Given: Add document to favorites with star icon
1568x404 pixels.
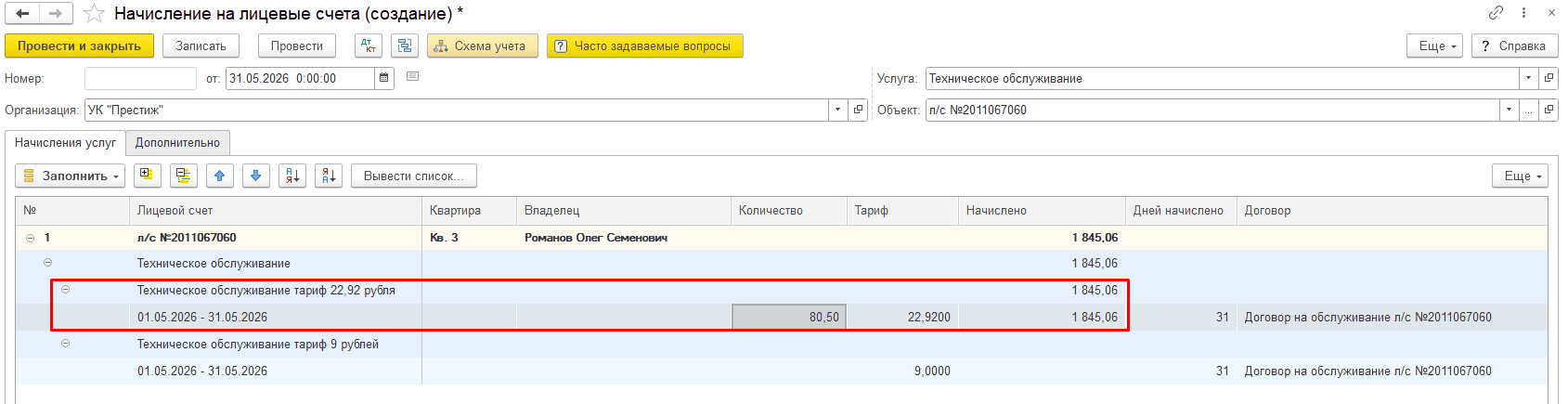Looking at the screenshot, I should 94,14.
